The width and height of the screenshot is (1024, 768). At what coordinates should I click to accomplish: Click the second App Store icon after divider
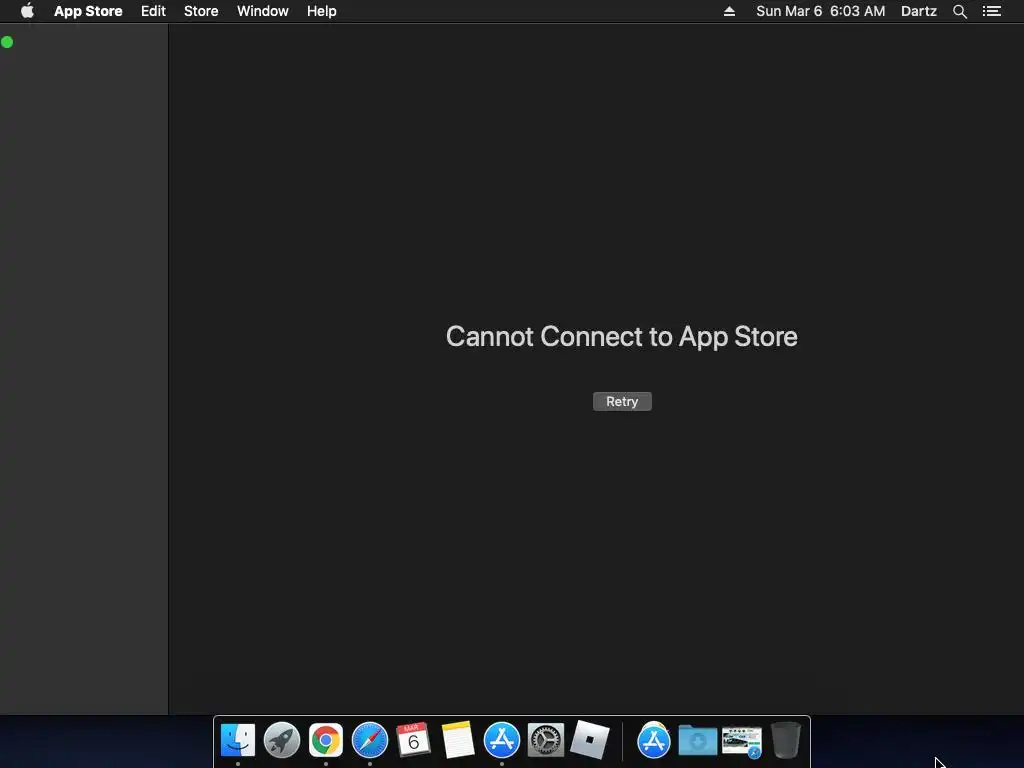pos(654,740)
